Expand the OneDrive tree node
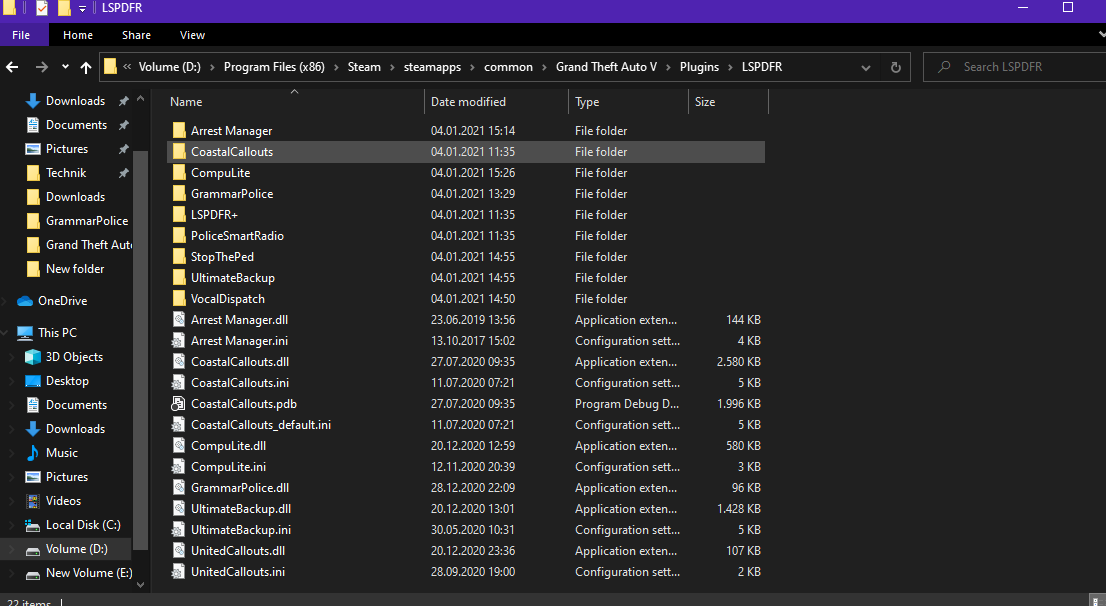1106x606 pixels. coord(7,301)
